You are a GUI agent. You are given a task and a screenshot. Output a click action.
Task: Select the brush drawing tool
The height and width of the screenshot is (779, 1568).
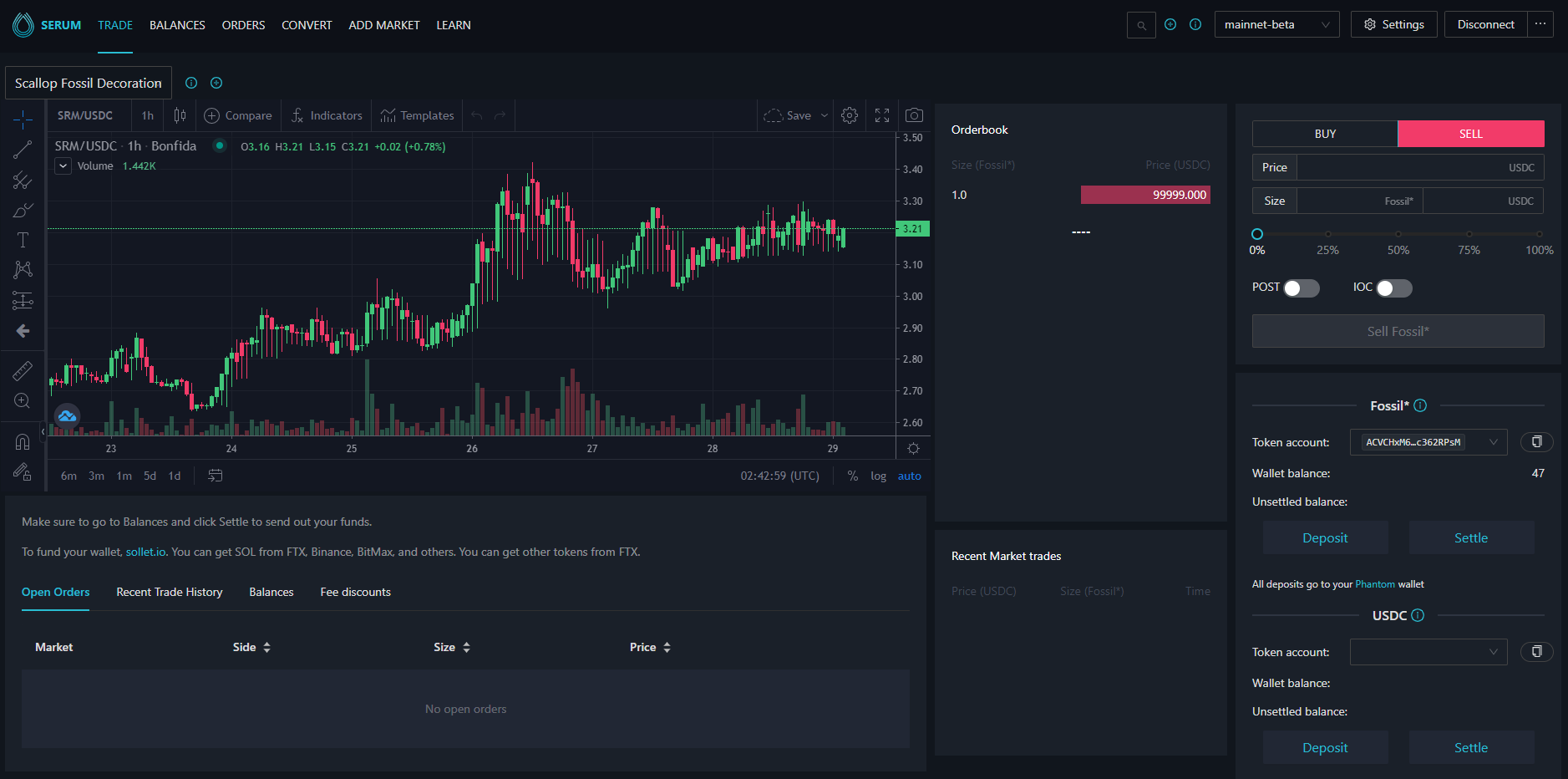click(23, 210)
